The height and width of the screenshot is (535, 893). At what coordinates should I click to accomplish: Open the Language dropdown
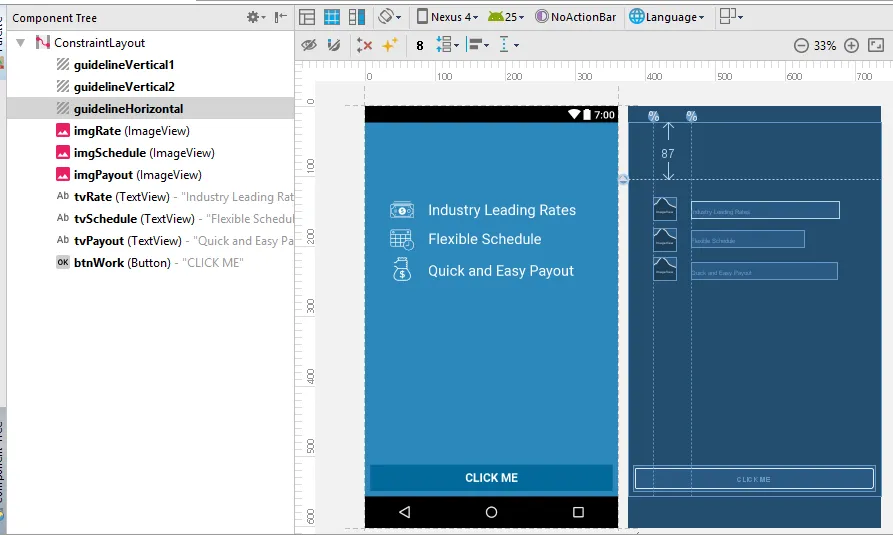667,17
